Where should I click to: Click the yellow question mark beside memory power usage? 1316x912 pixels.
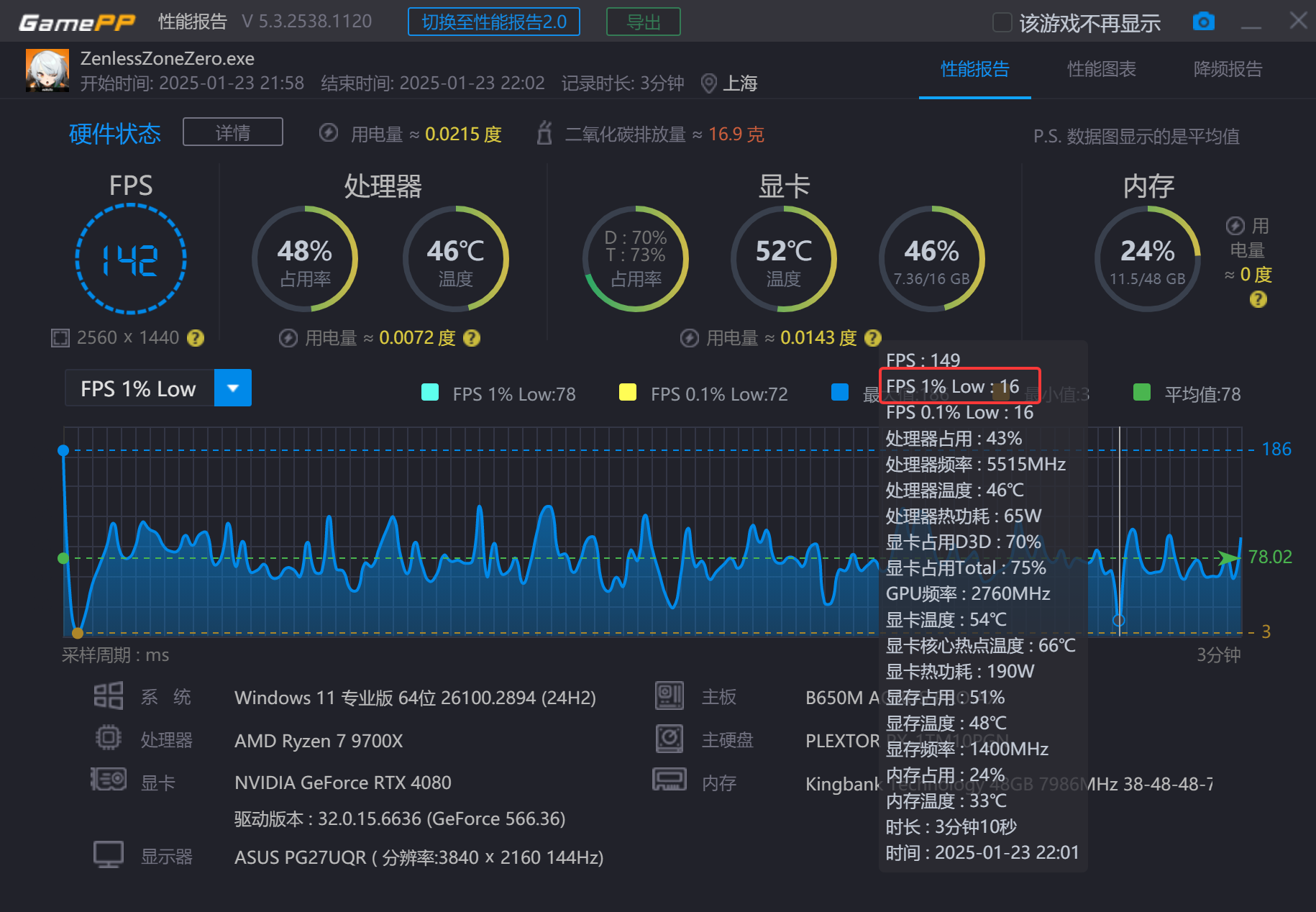click(1258, 300)
